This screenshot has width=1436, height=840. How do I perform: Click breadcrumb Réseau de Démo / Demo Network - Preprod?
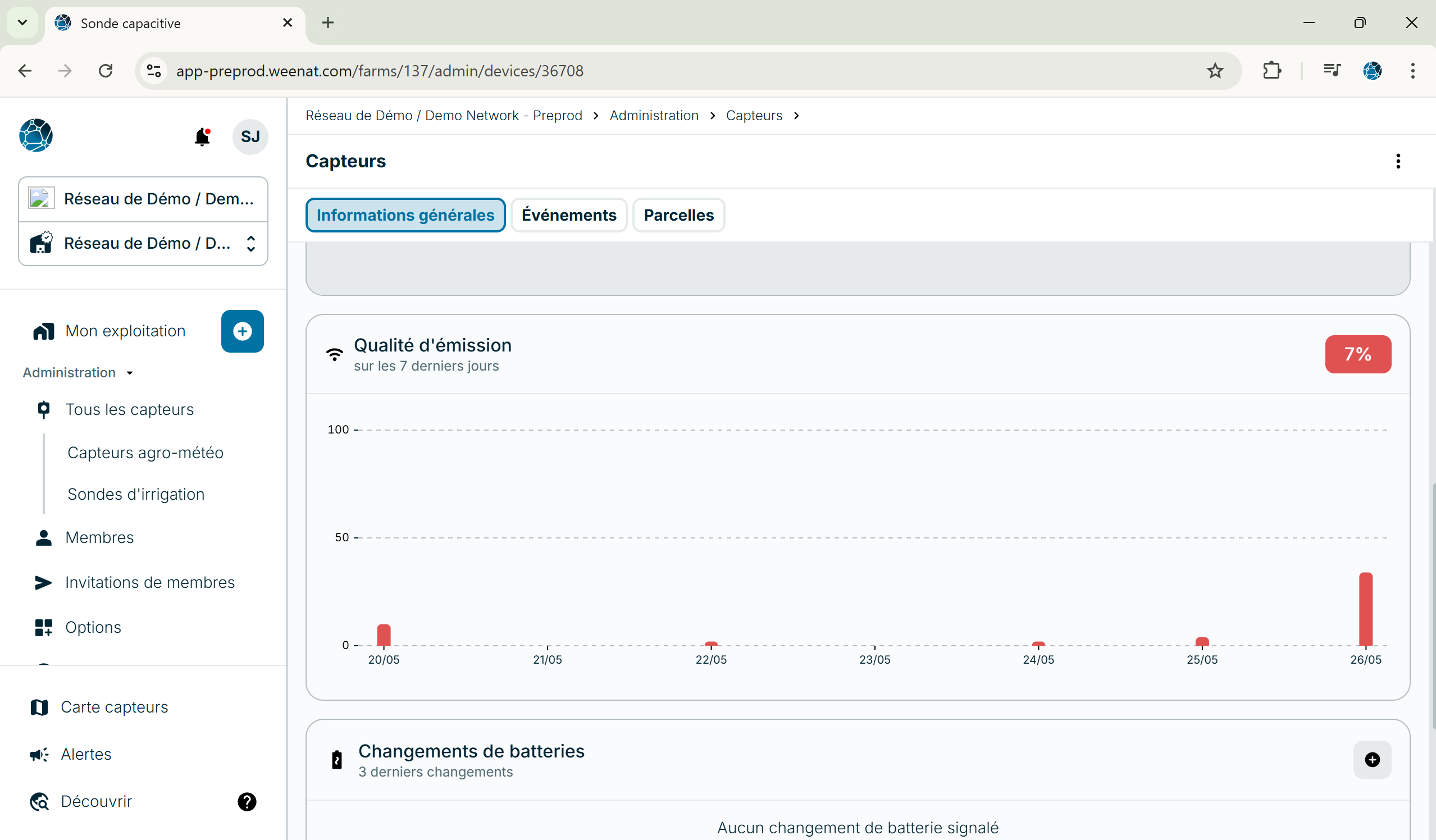(x=444, y=116)
